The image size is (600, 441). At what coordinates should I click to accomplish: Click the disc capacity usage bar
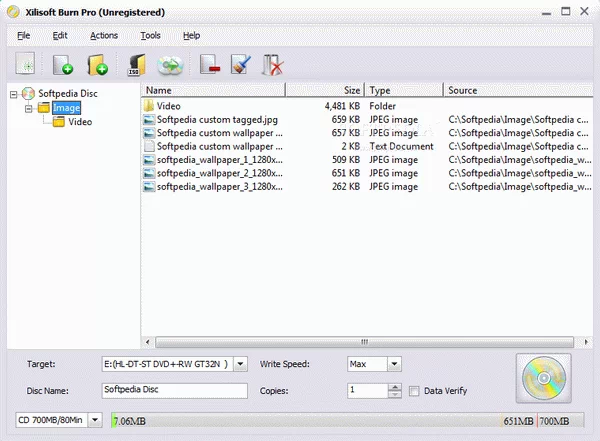(348, 420)
